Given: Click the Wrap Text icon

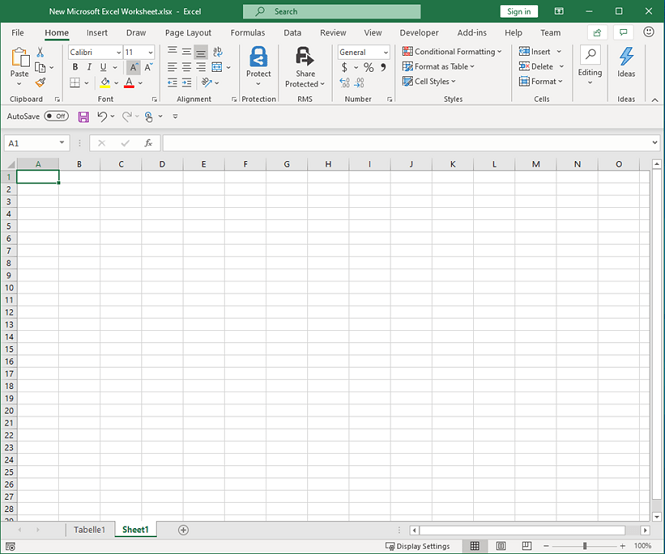Looking at the screenshot, I should click(x=218, y=52).
